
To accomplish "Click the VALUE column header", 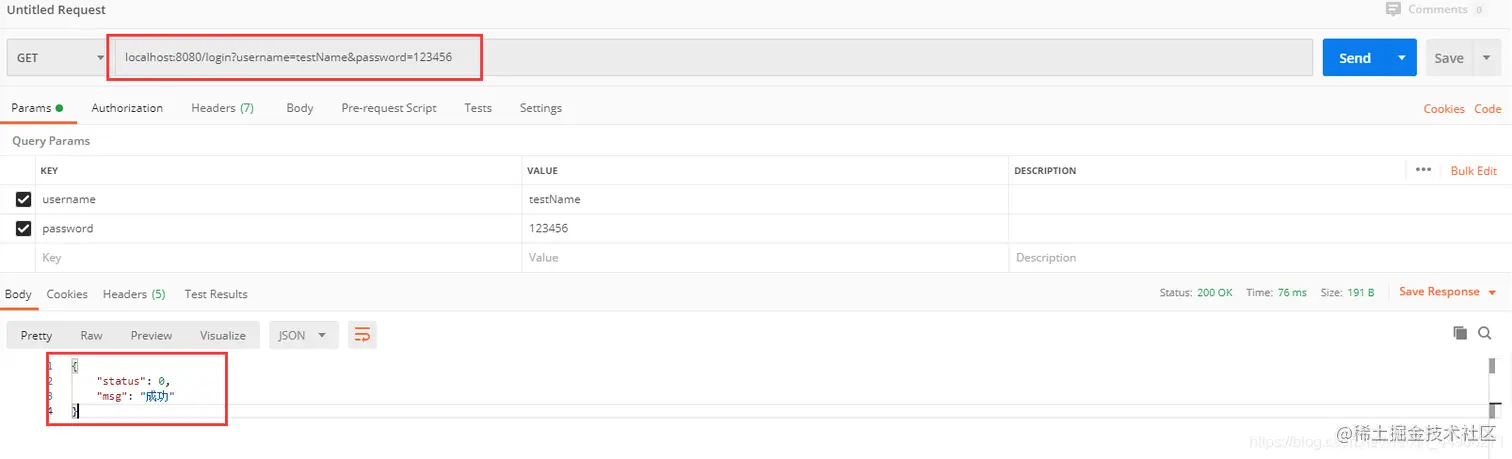I will click(542, 171).
